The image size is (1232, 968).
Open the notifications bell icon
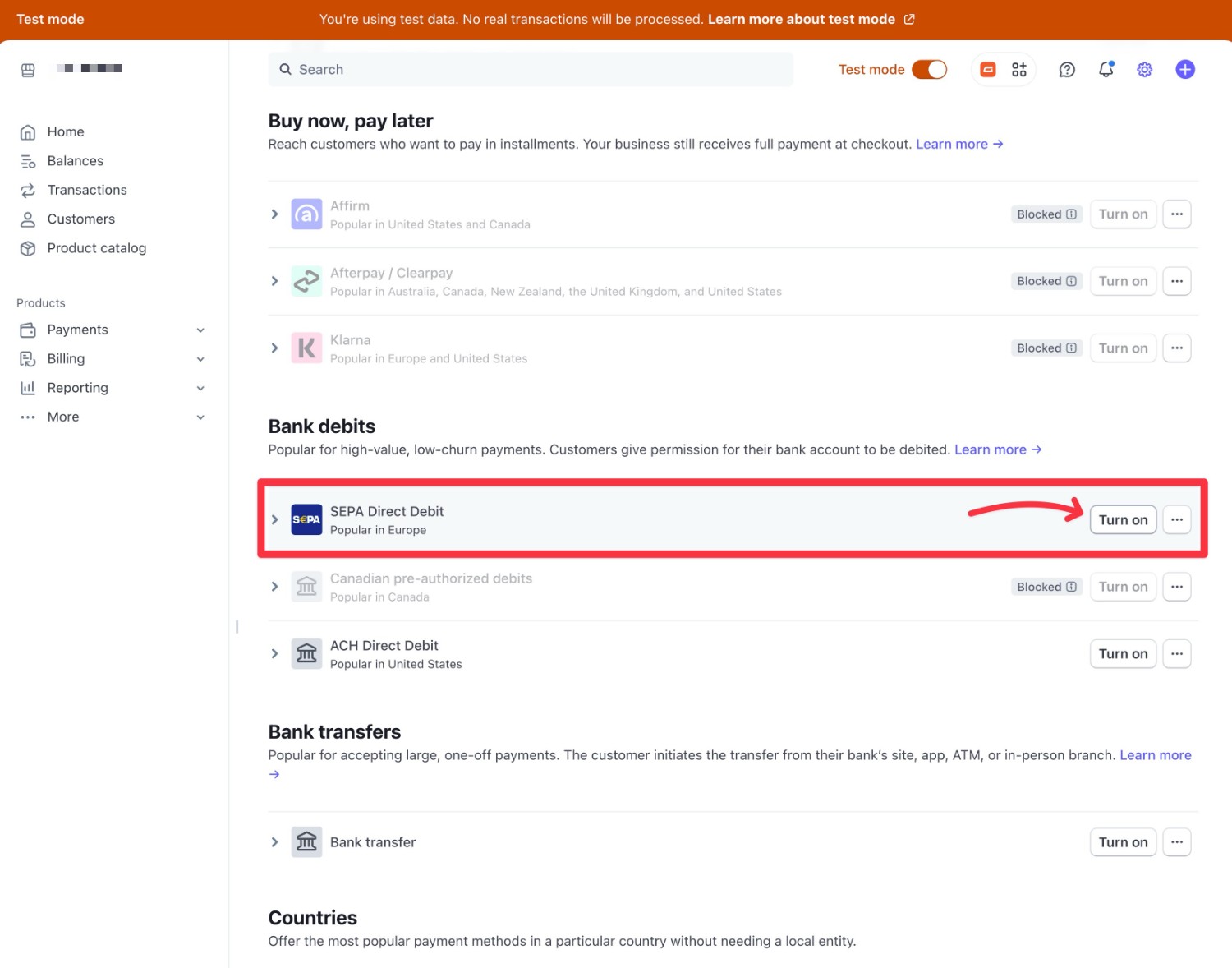tap(1106, 70)
